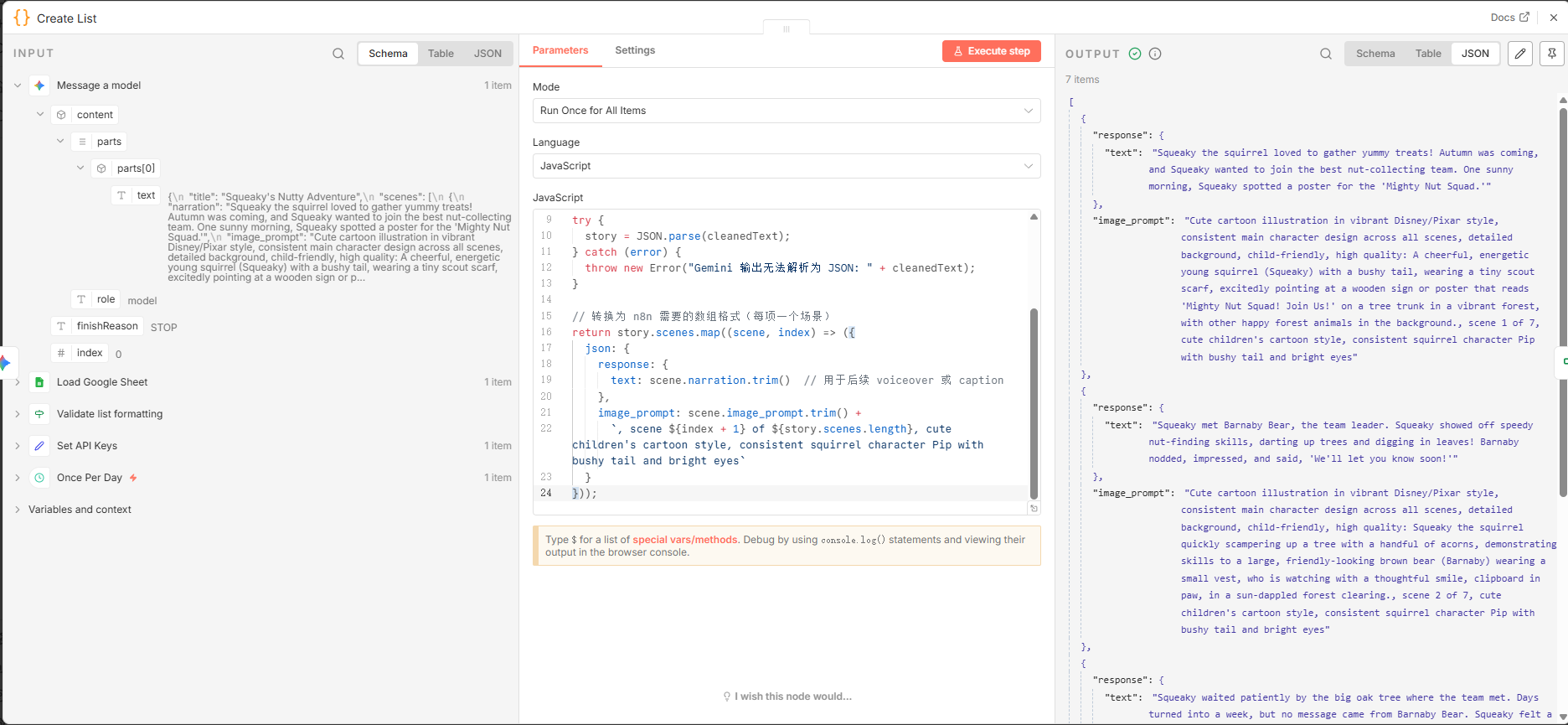The height and width of the screenshot is (725, 1568).
Task: Switch input view to JSON
Action: coord(487,54)
